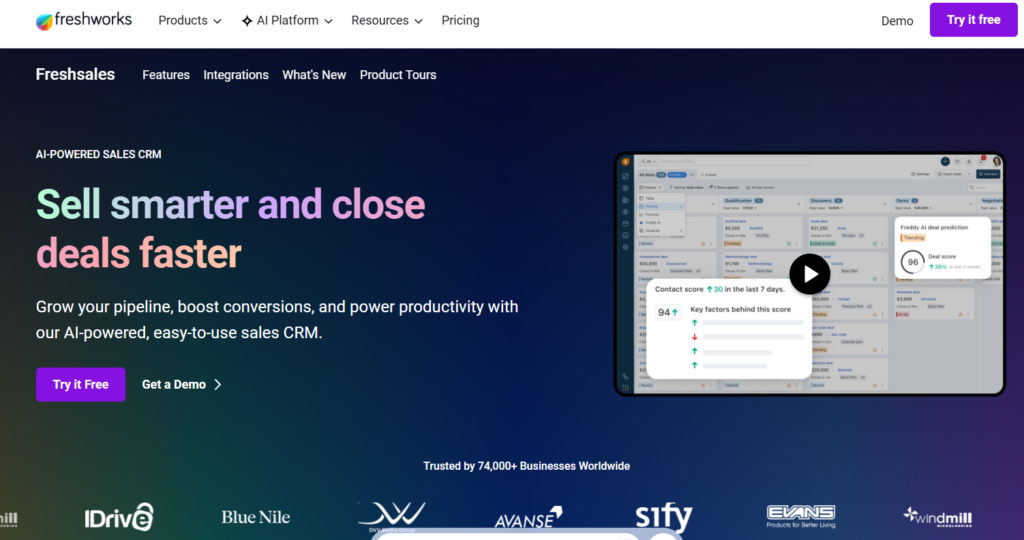Click the Sell smarter and close deals headline
This screenshot has height=540, width=1024.
click(231, 229)
